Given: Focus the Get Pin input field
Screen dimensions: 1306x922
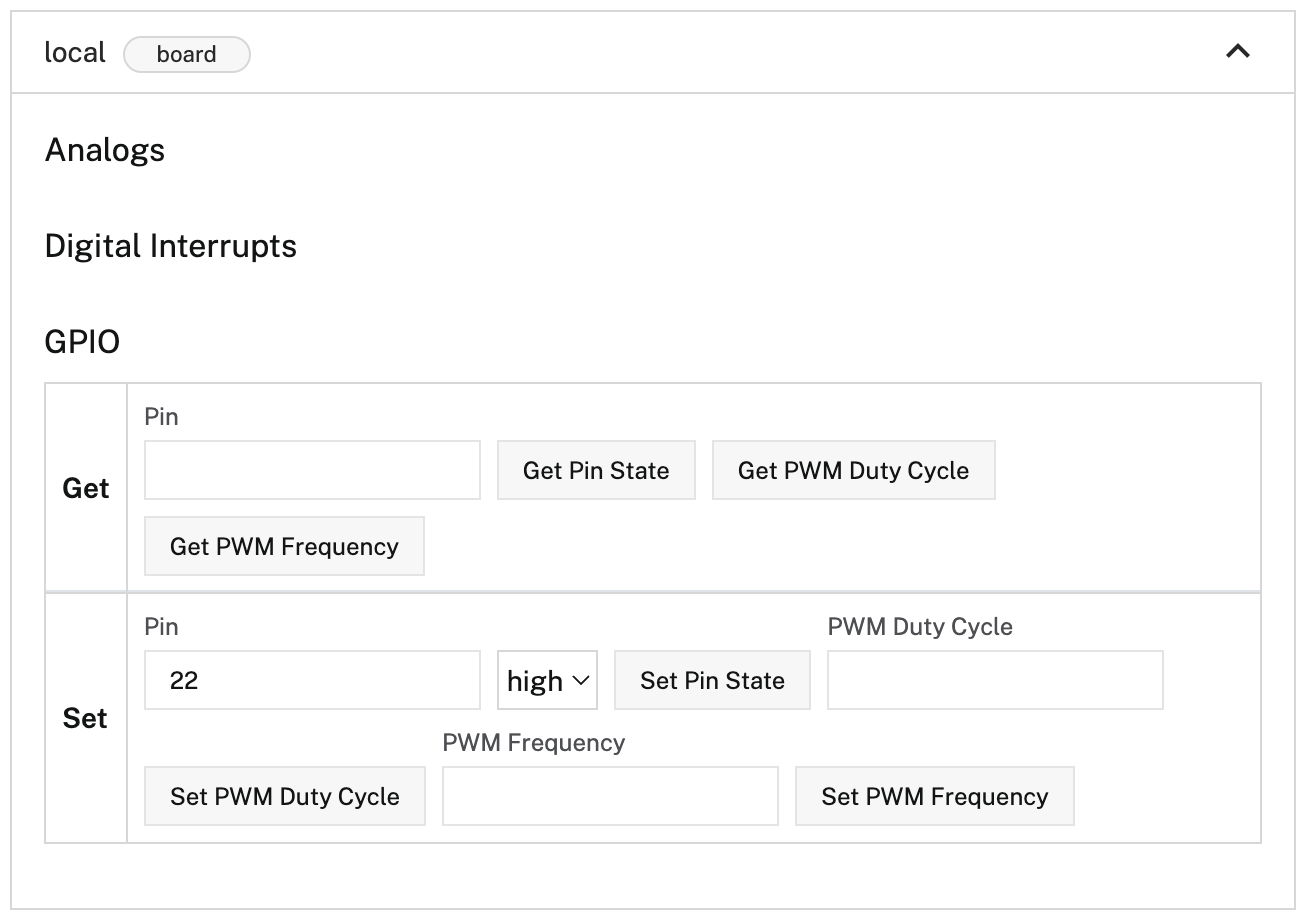Looking at the screenshot, I should click(x=313, y=471).
